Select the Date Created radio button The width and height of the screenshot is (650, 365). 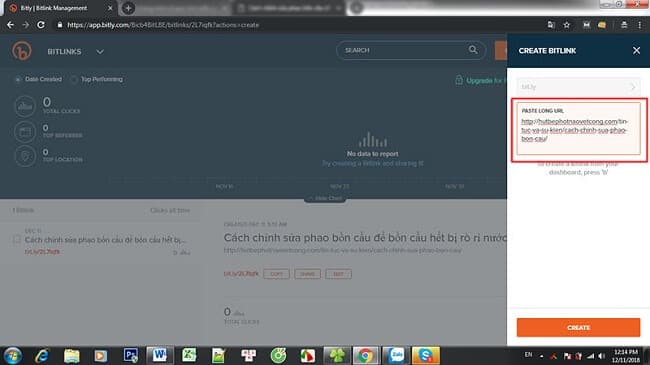(18, 79)
